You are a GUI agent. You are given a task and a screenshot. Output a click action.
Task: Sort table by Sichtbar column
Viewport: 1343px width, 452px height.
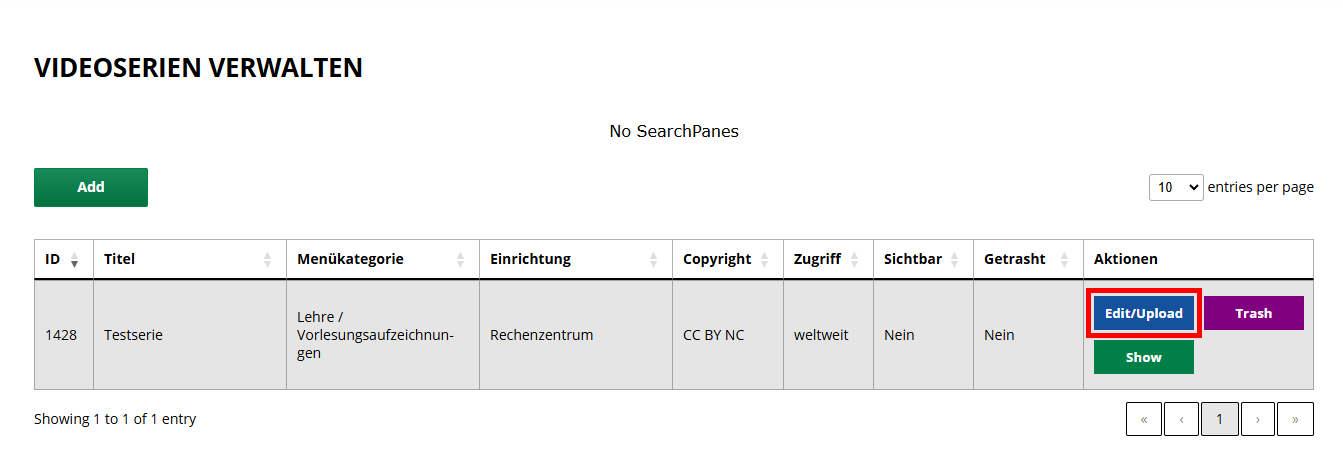pos(922,259)
